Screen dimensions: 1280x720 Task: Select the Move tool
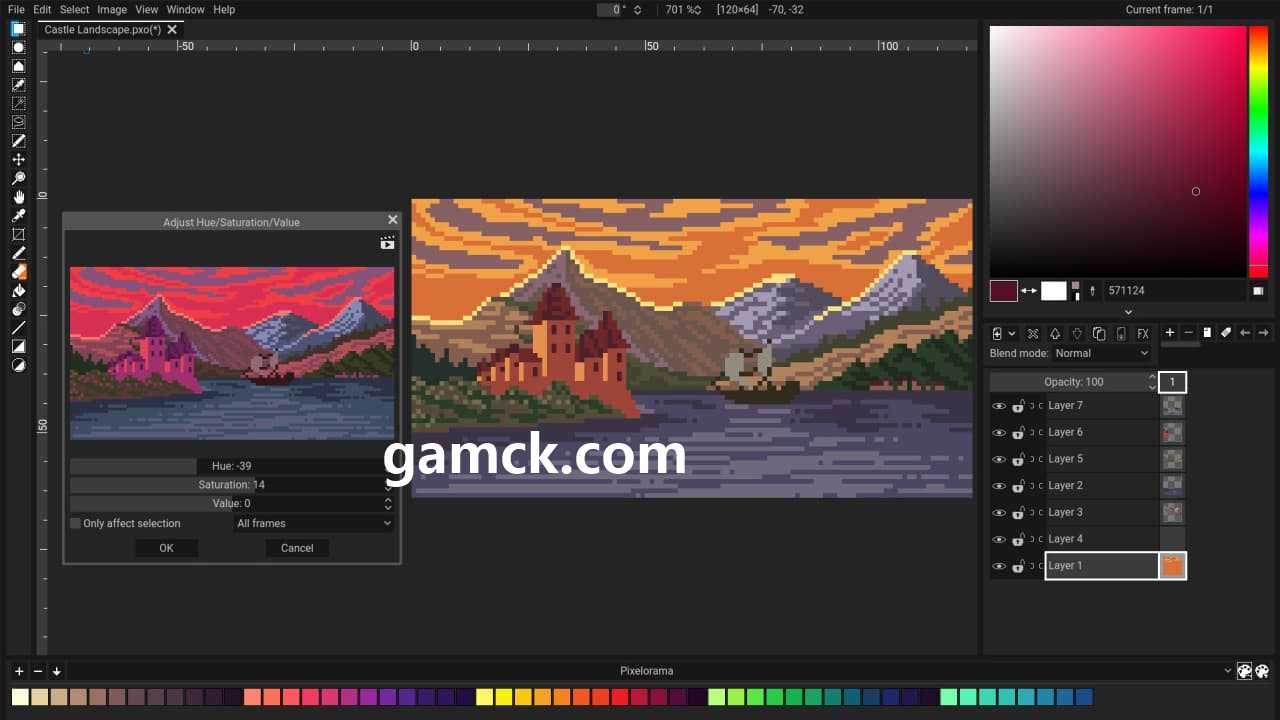[18, 159]
